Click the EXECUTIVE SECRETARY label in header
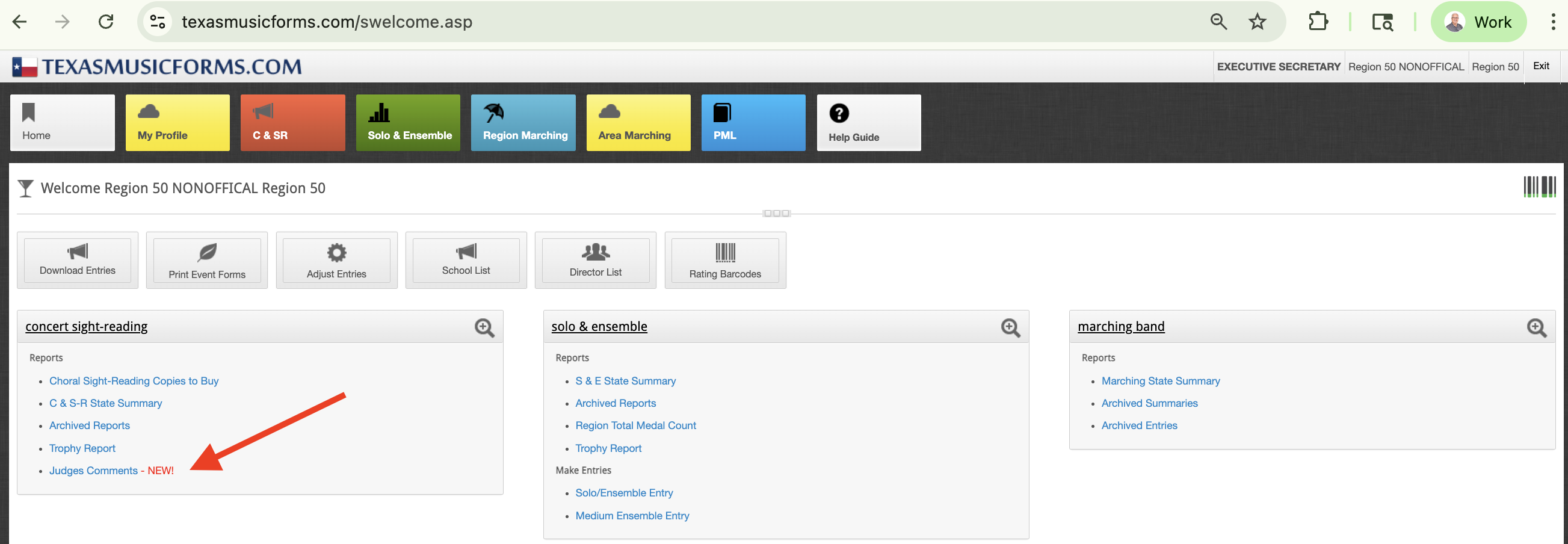 point(1279,67)
